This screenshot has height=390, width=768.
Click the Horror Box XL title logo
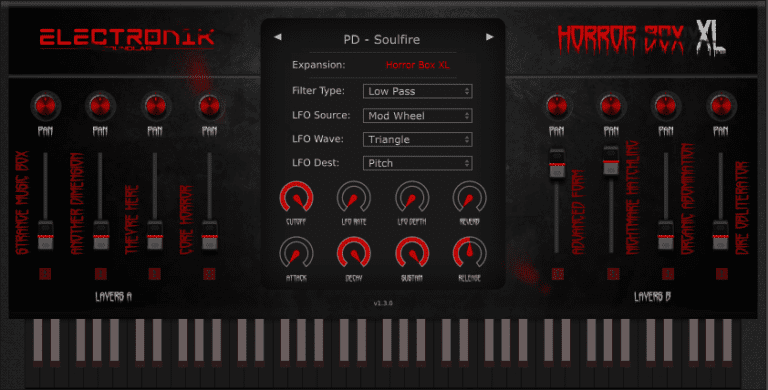click(641, 38)
